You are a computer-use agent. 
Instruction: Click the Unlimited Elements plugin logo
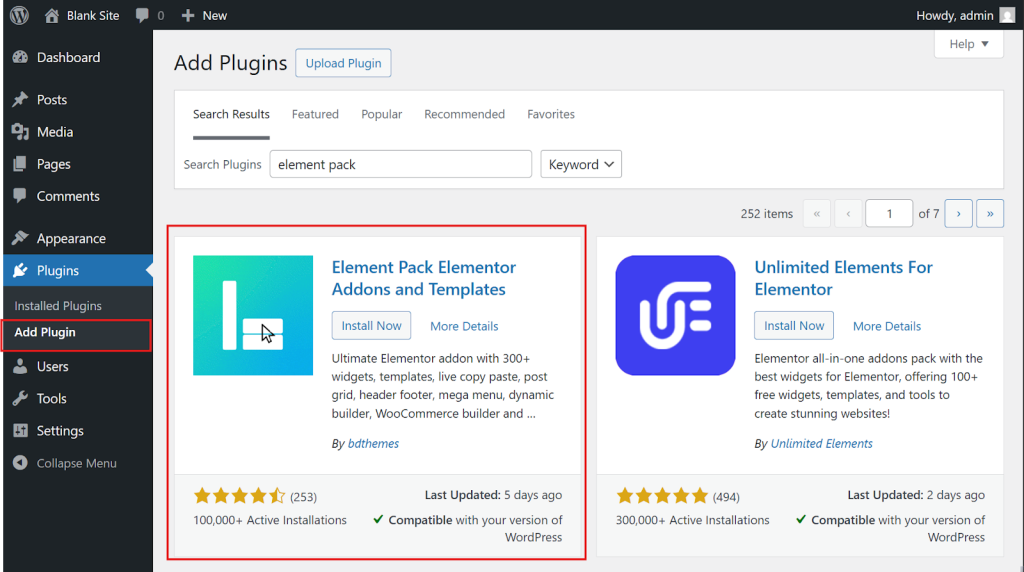click(x=675, y=315)
